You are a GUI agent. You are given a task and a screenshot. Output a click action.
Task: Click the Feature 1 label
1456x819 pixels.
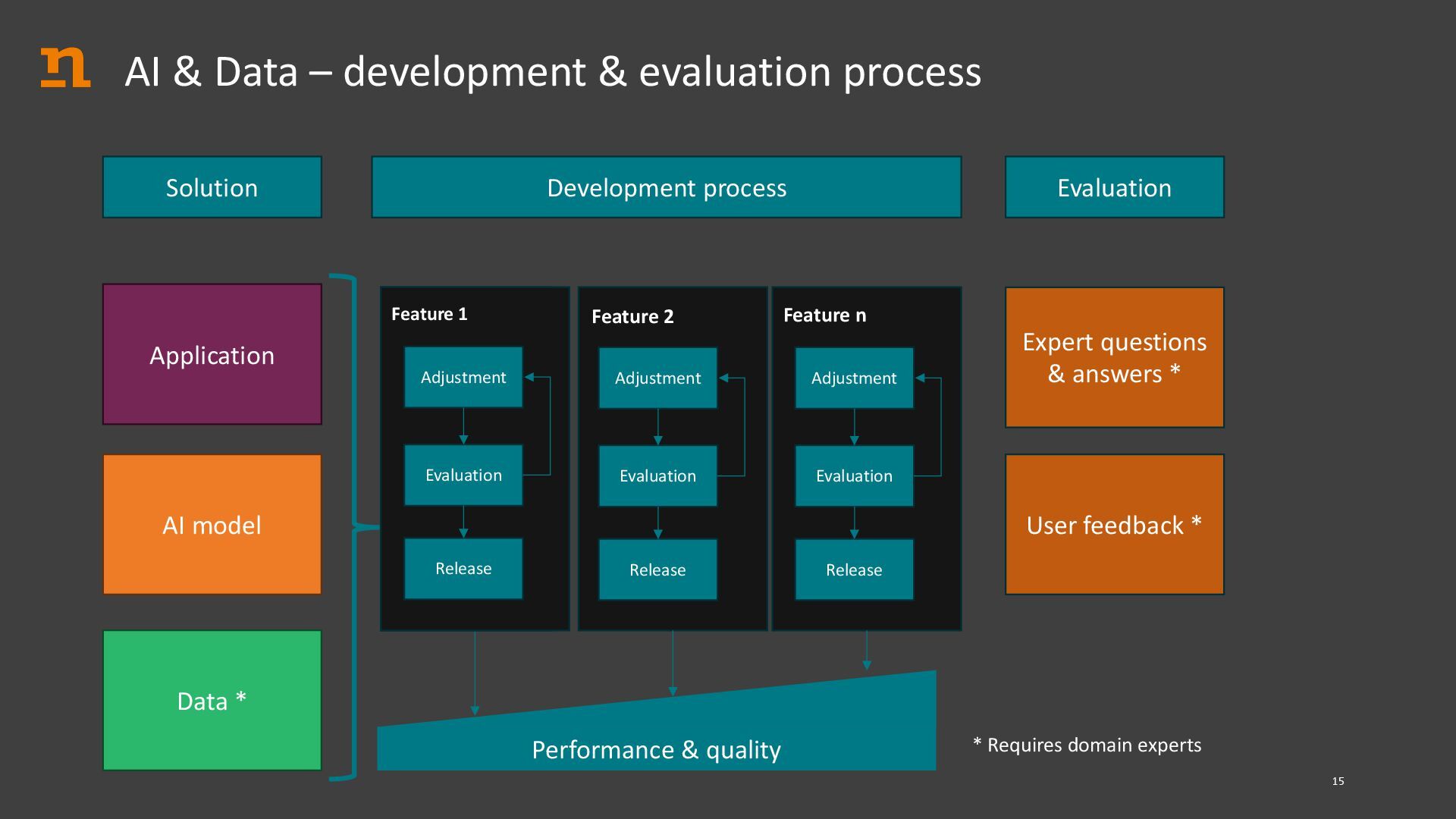point(429,314)
